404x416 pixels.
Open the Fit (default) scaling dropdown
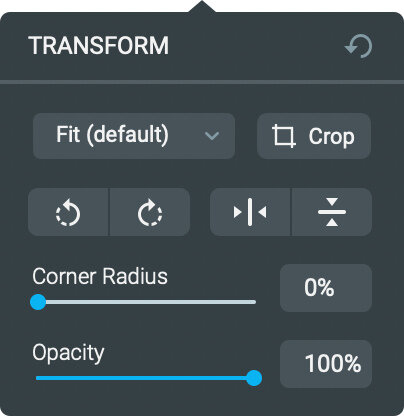point(134,136)
